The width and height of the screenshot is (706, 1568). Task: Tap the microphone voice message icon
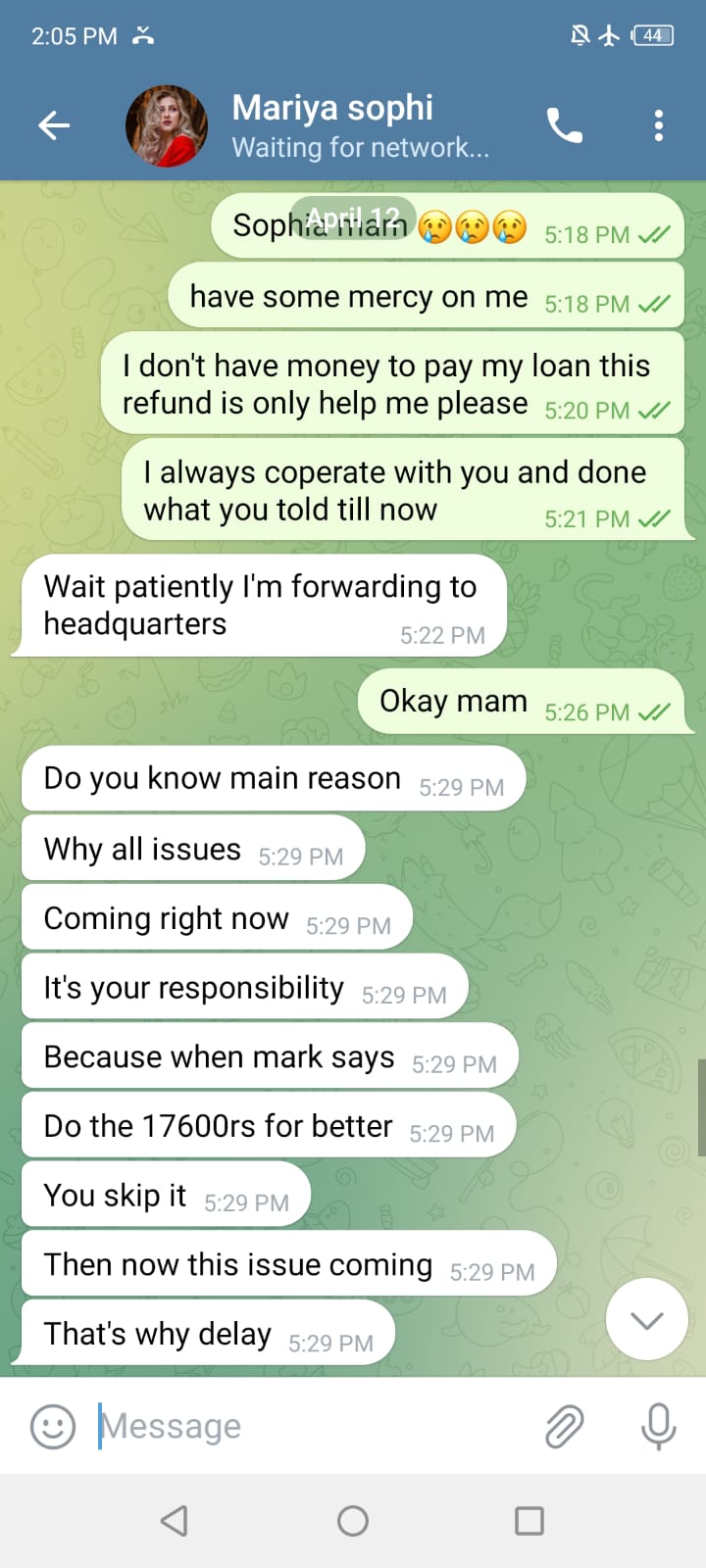coord(659,1426)
